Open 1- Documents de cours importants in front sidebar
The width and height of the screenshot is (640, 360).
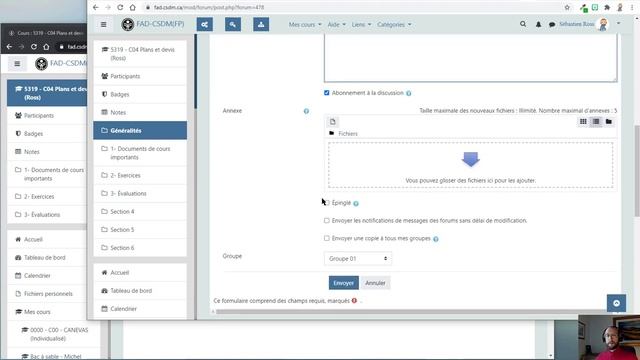tap(140, 153)
